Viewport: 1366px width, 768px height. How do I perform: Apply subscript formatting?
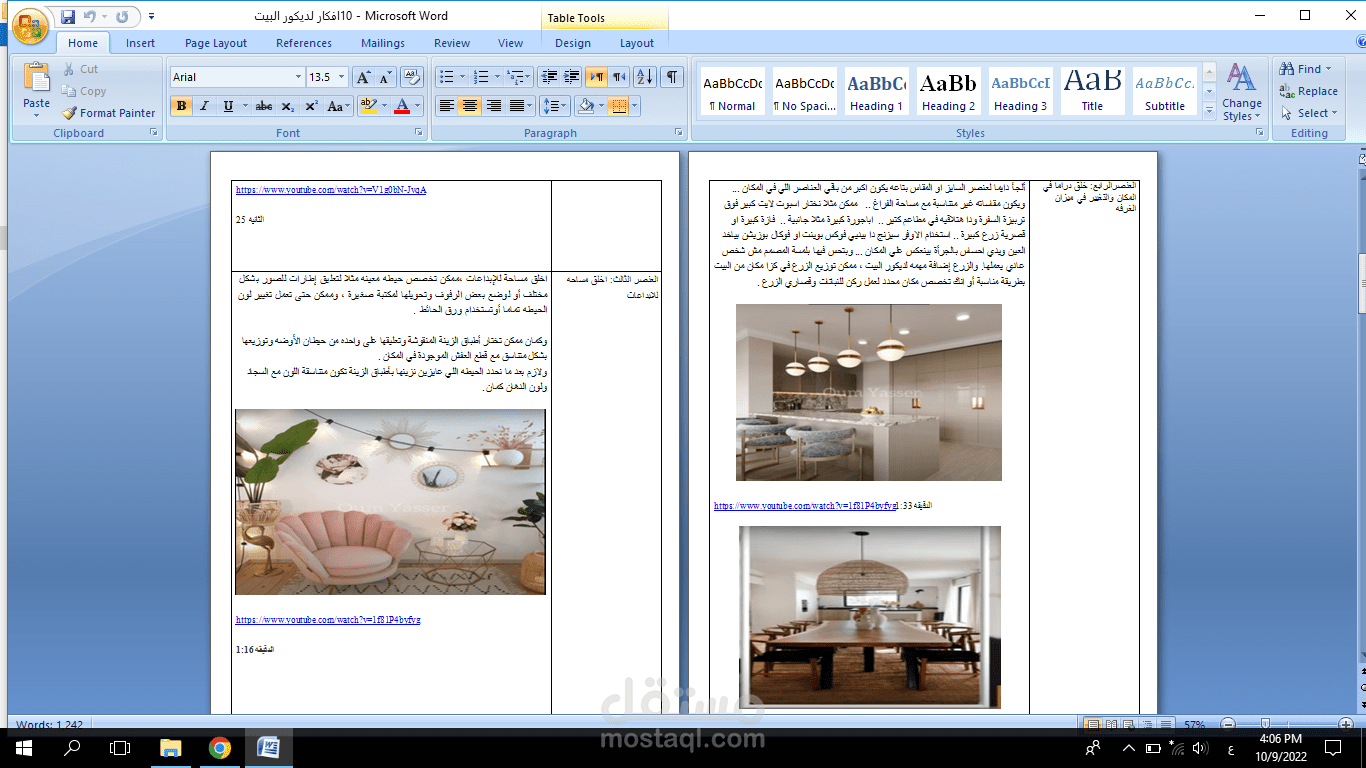click(x=288, y=106)
